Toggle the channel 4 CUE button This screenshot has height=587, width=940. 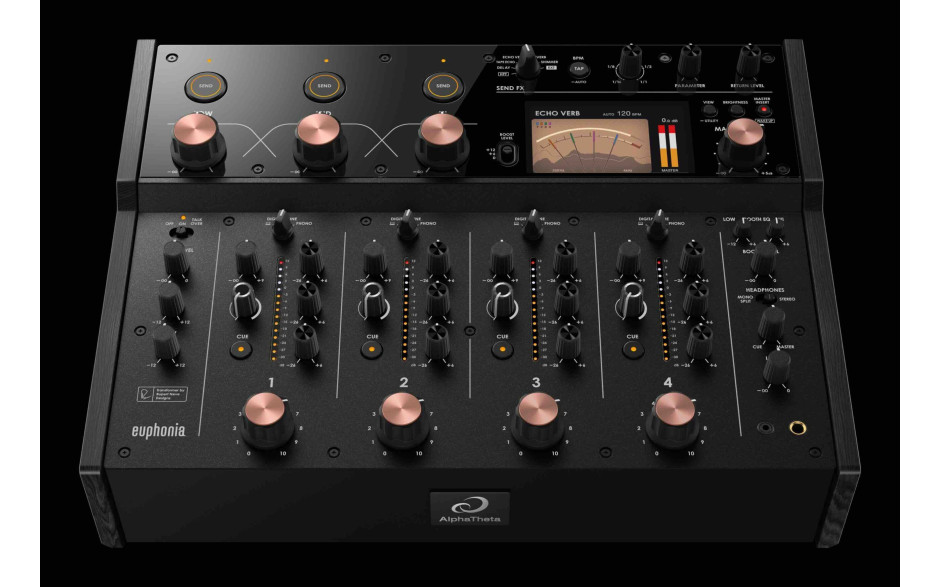[632, 349]
